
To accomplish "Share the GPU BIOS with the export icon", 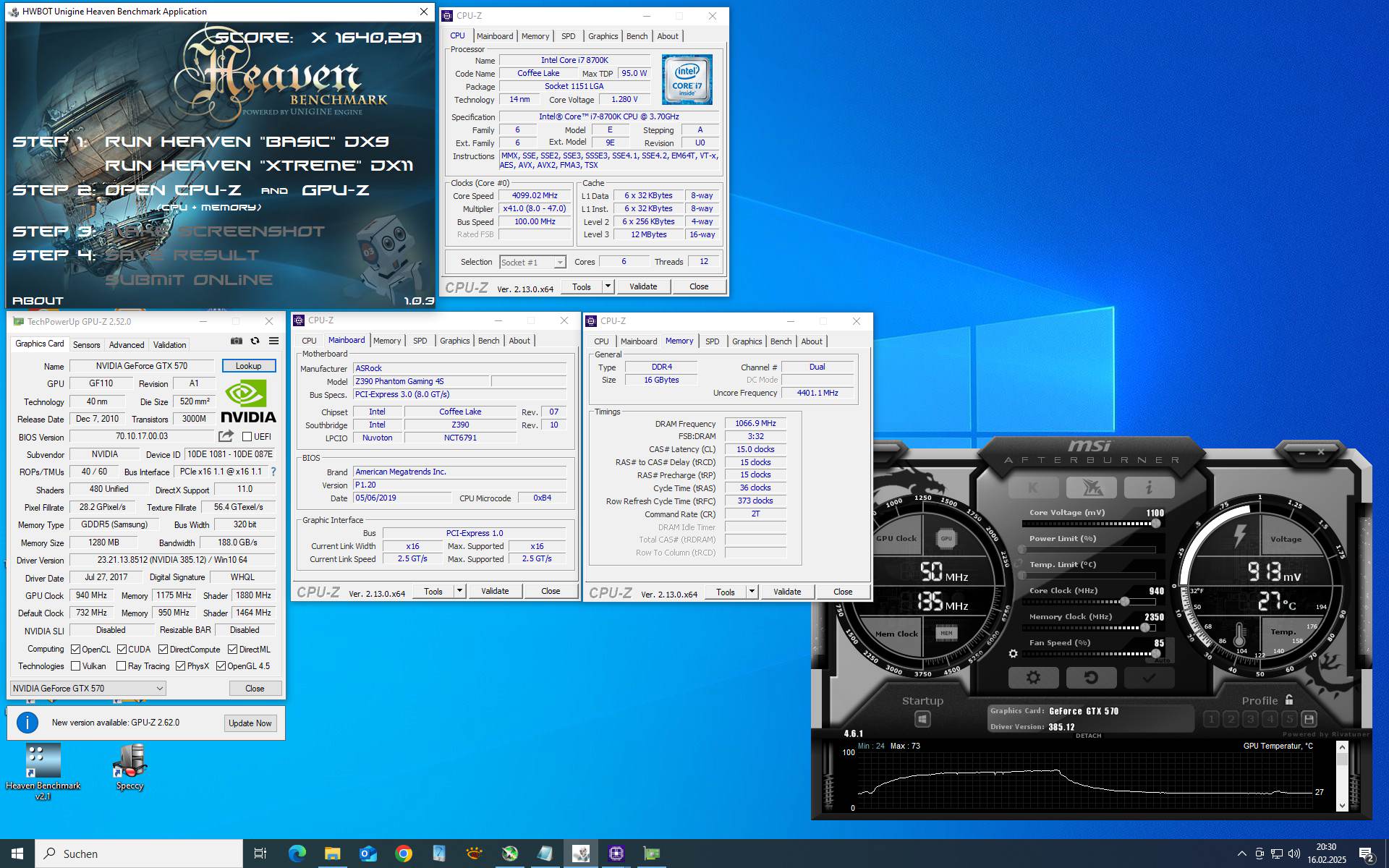I will 226,436.
